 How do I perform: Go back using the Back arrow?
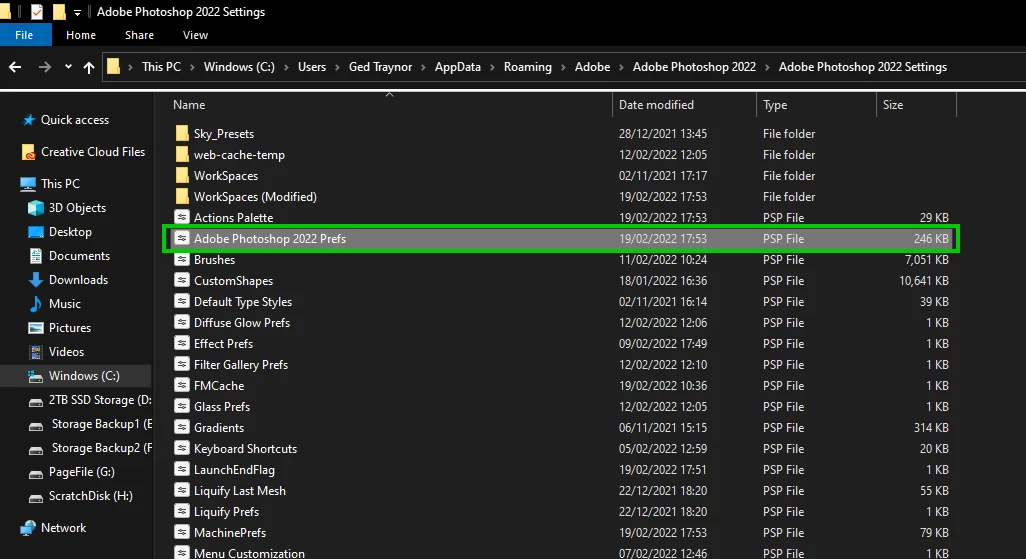(x=15, y=67)
